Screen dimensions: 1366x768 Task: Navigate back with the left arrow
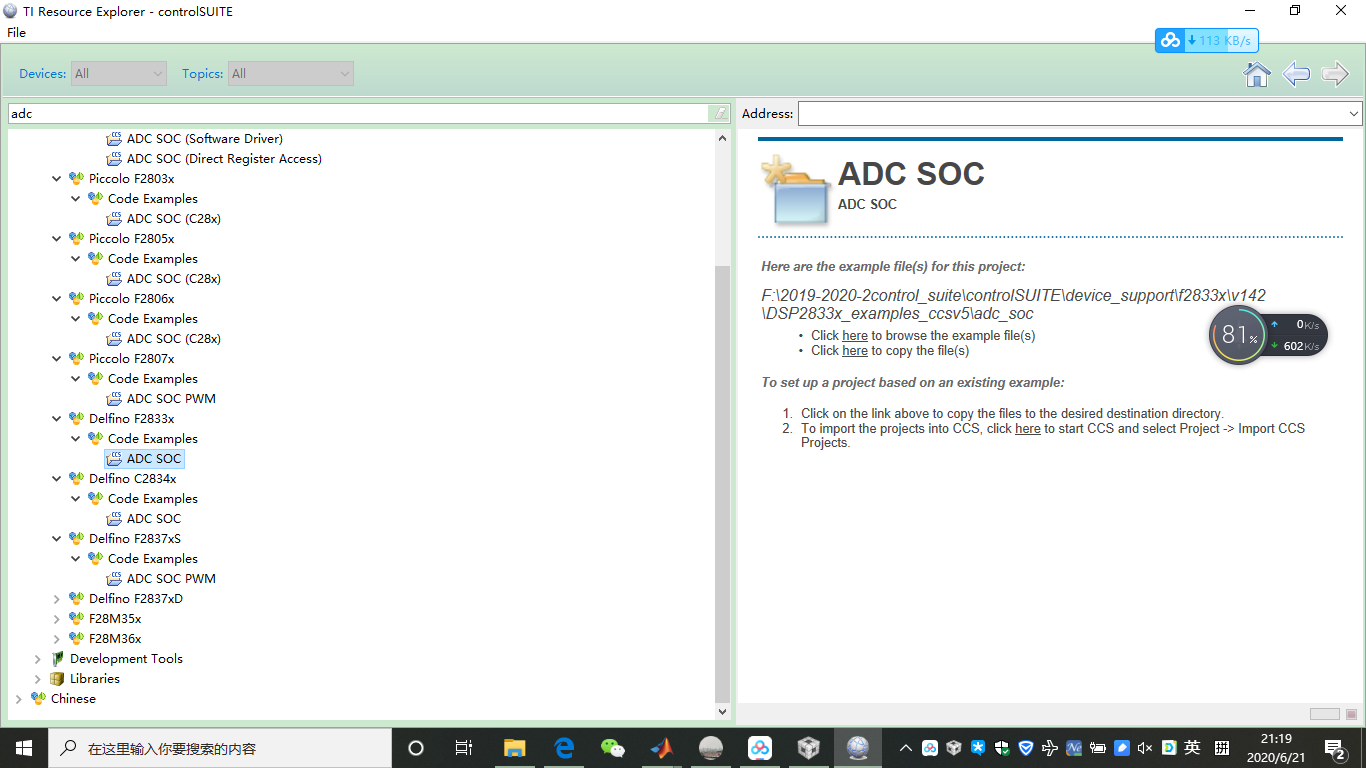point(1296,74)
